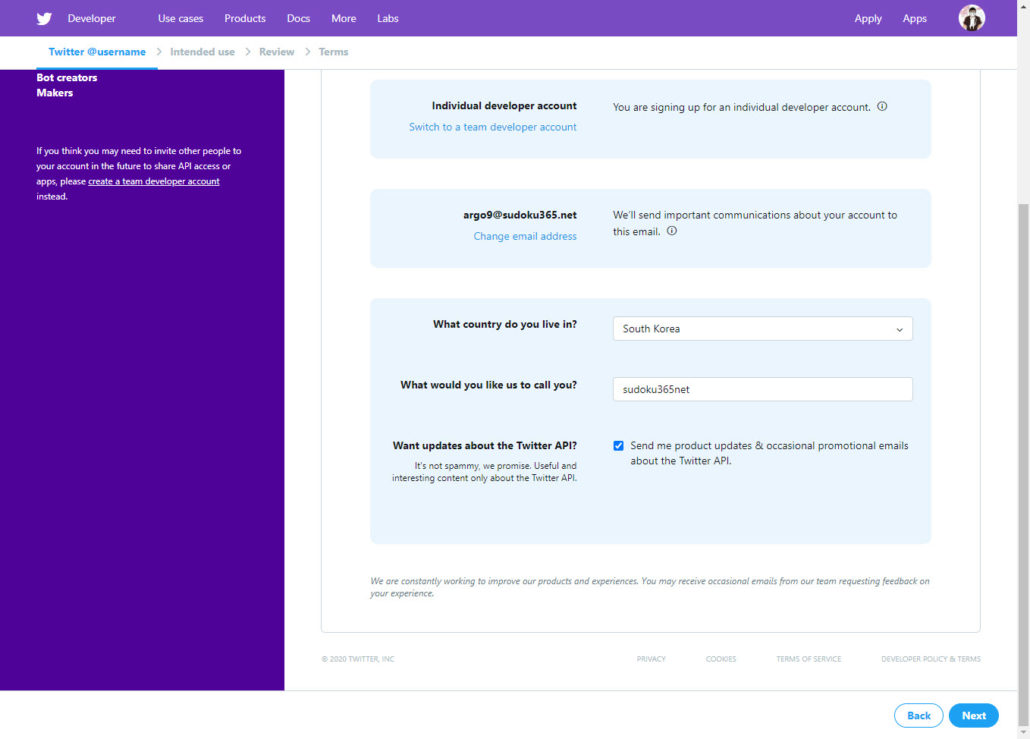Click info icon beside individual developer account text

[882, 106]
